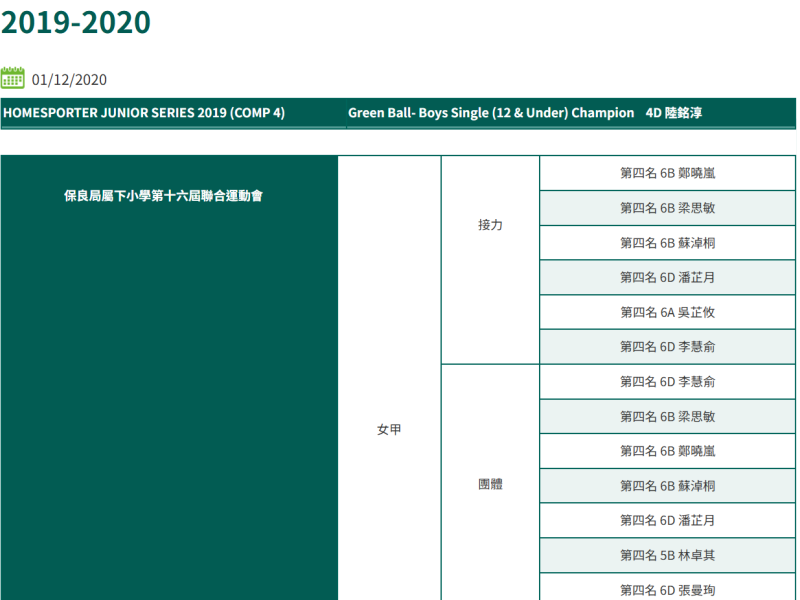800x600 pixels.
Task: Click 6D 潘芷月 in the 團體 group
Action: (667, 520)
